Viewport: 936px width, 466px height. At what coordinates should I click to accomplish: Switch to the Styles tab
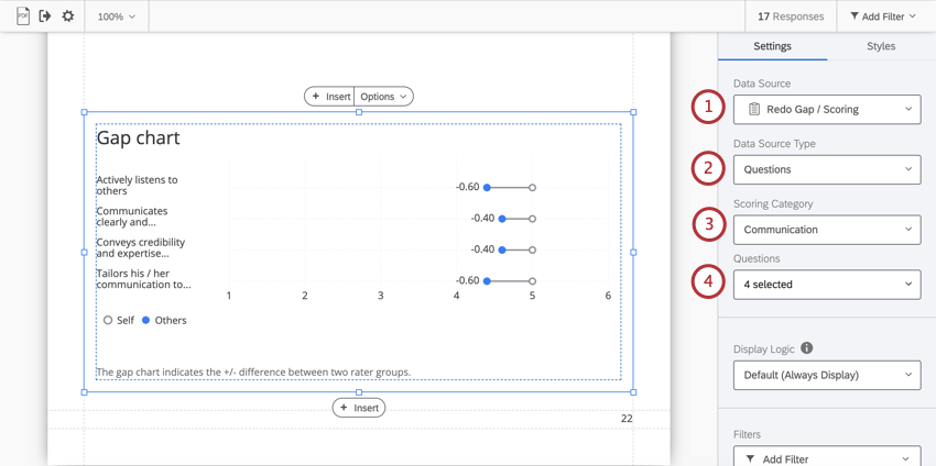pyautogui.click(x=880, y=46)
